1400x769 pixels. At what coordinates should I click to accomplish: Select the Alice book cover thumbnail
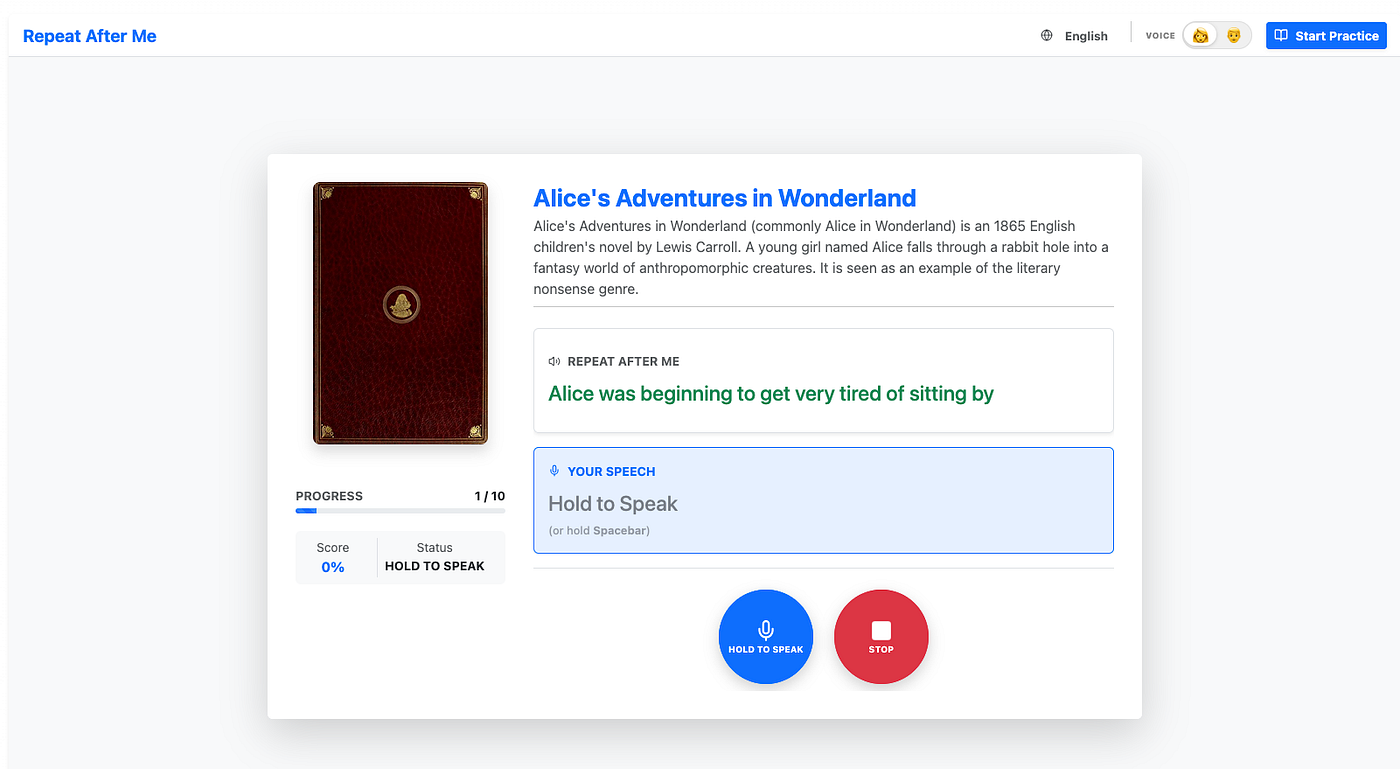(400, 313)
